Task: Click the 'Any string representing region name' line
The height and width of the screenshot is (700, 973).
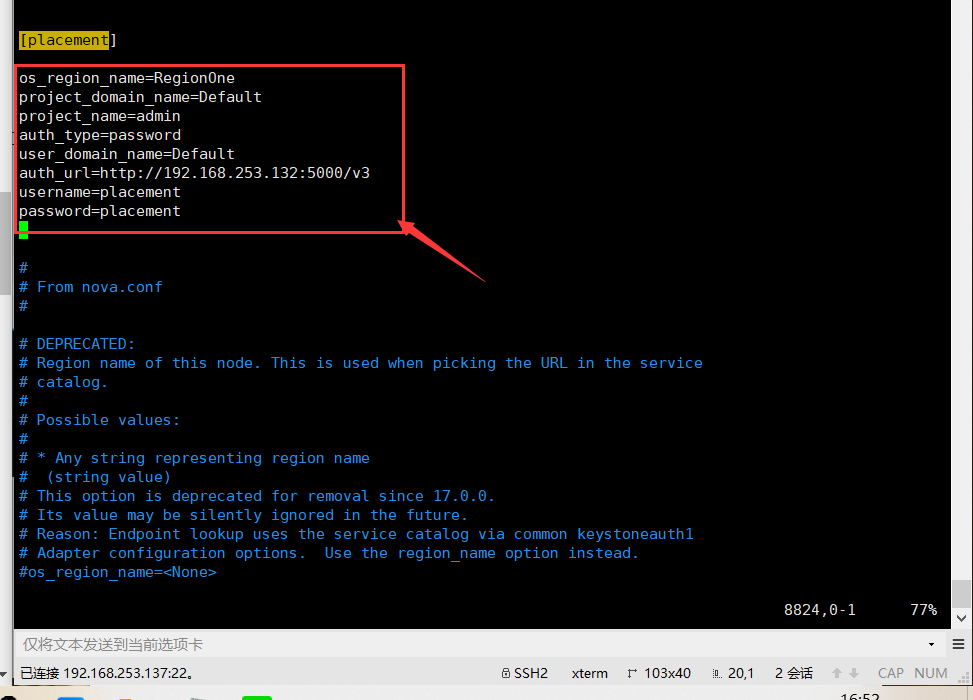Action: point(194,458)
